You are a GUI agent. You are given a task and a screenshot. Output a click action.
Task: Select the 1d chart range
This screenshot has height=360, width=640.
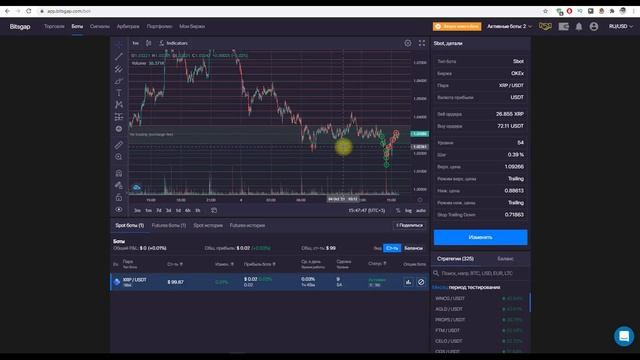point(178,210)
